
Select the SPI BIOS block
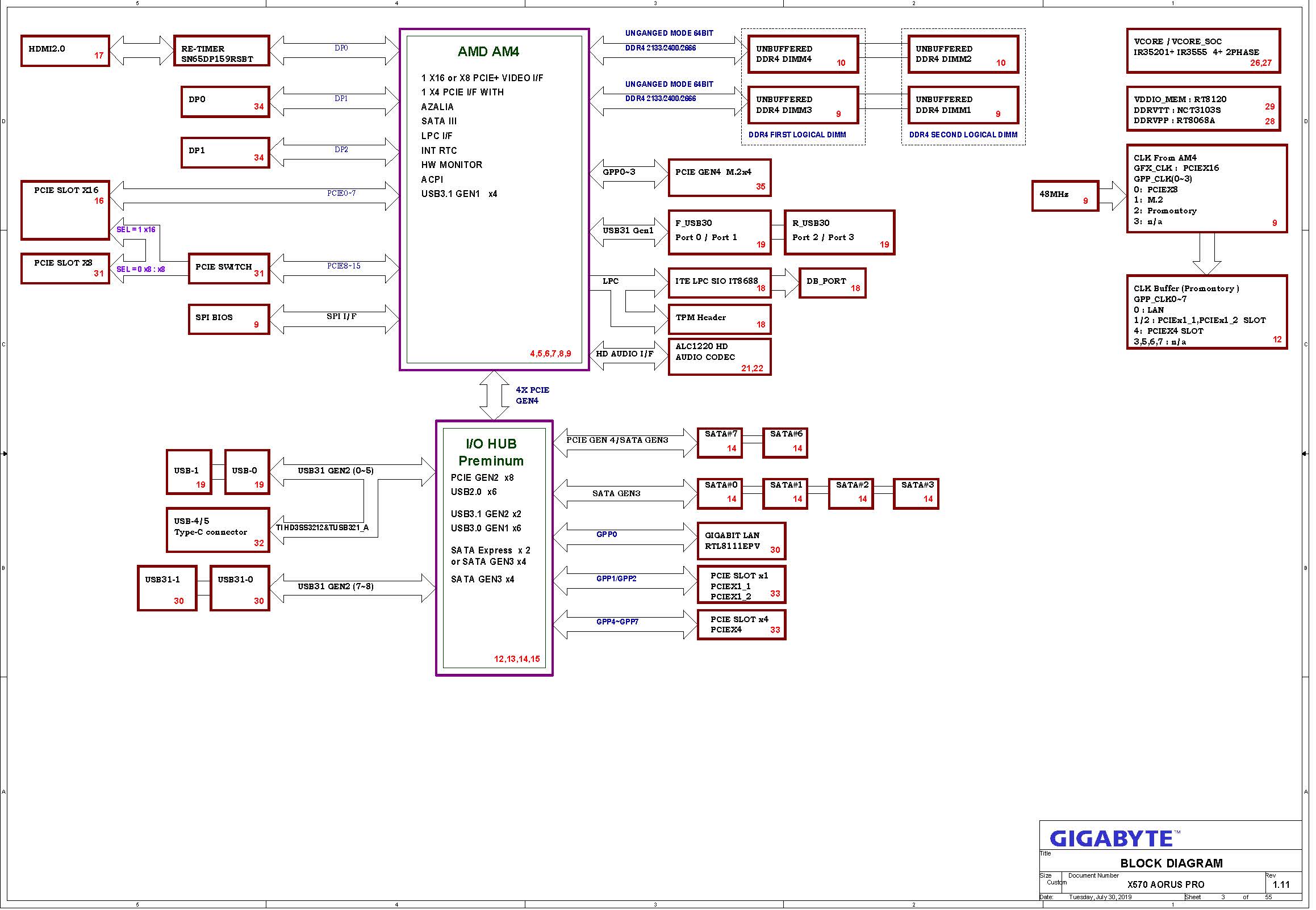click(x=229, y=319)
